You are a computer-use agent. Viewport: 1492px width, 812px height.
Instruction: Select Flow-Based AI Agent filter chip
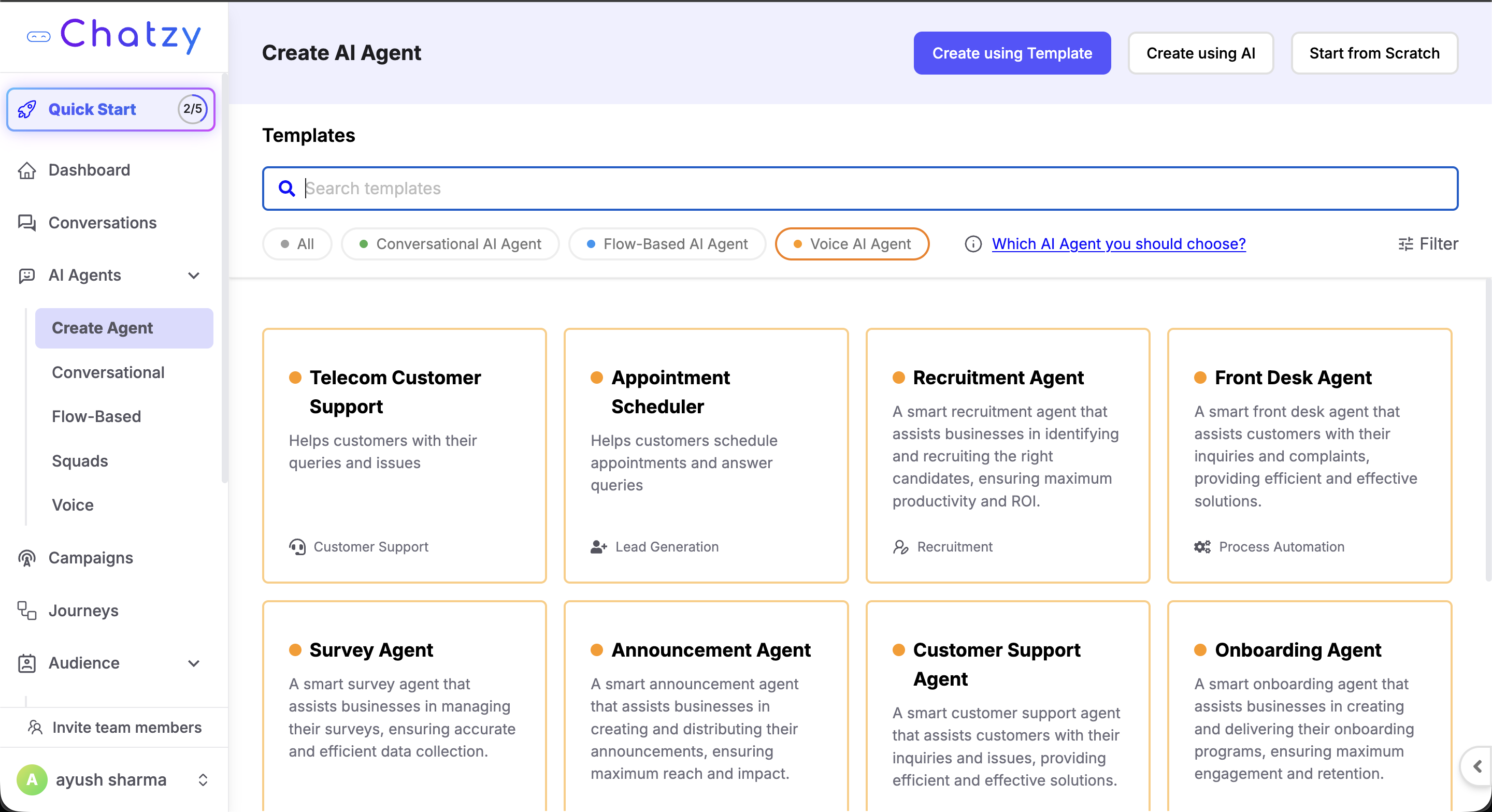(667, 244)
